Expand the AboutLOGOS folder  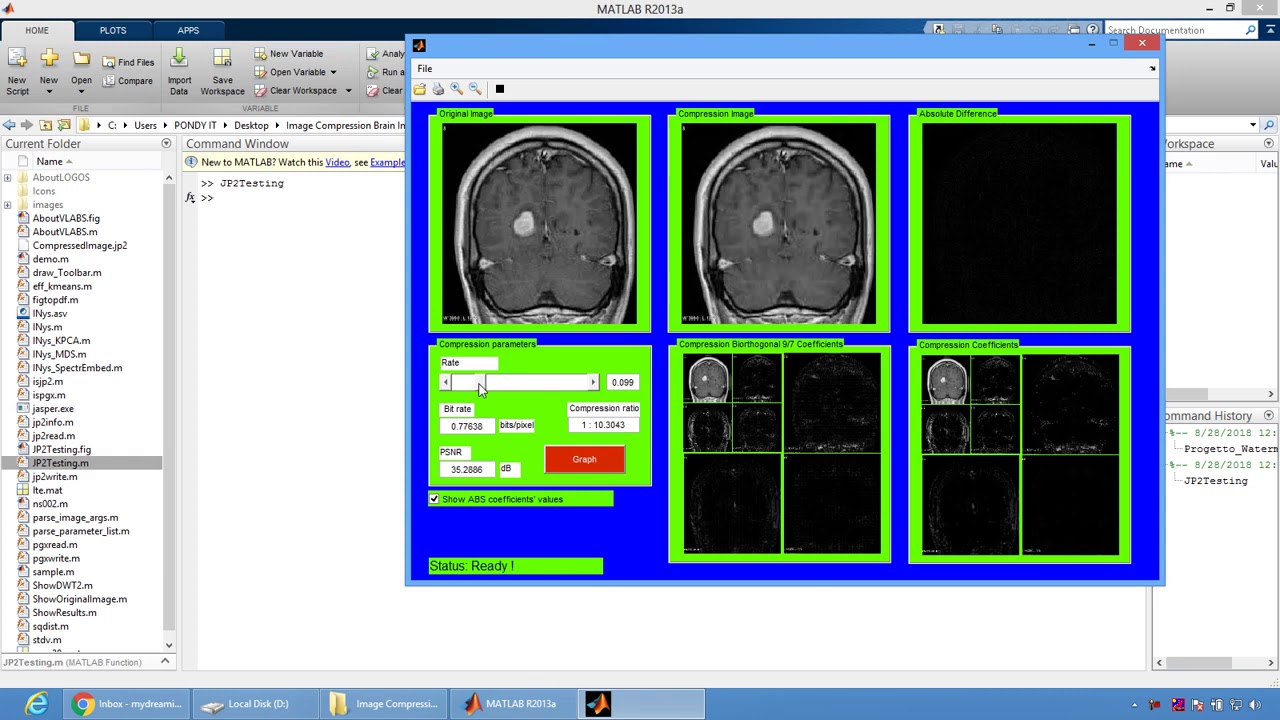tap(8, 178)
